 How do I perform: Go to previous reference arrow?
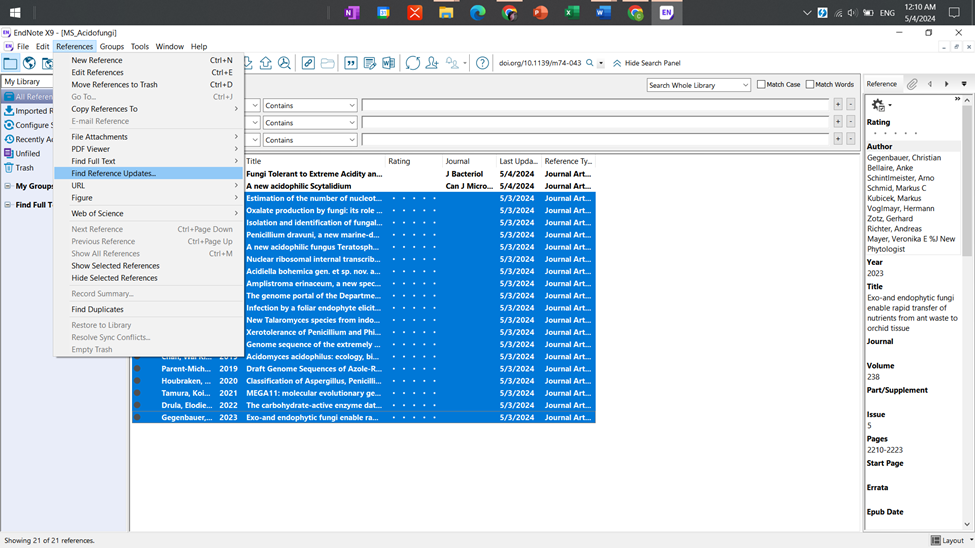930,84
